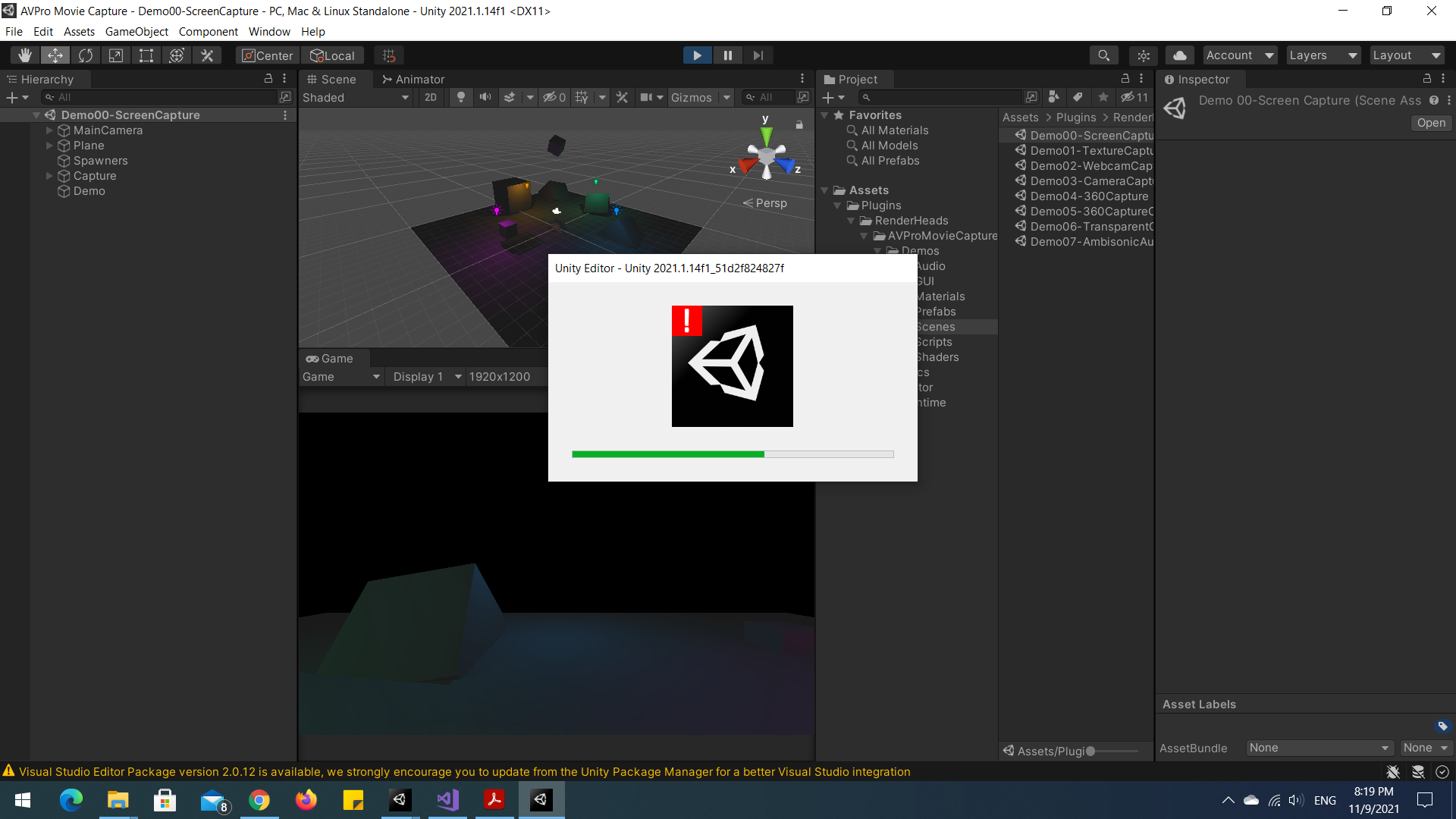Click the Open button in the Inspector
1456x819 pixels.
(x=1430, y=122)
